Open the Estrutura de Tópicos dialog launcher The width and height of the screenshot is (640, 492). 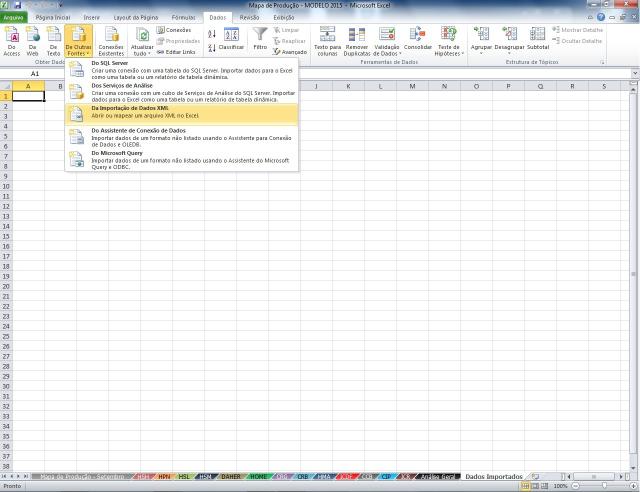[602, 62]
